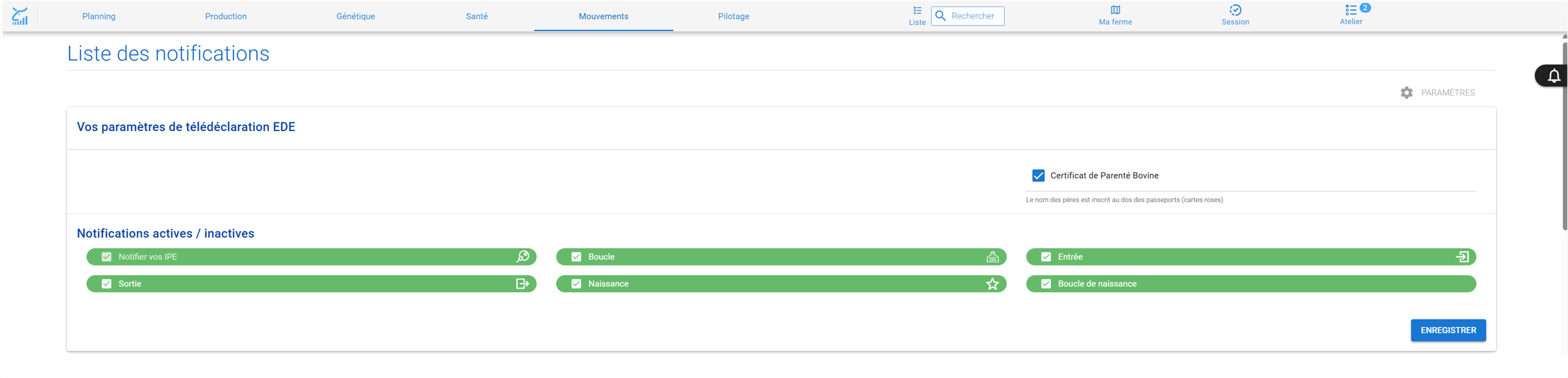The width and height of the screenshot is (1568, 378).
Task: Toggle the Entrée notification checkbox
Action: point(1046,257)
